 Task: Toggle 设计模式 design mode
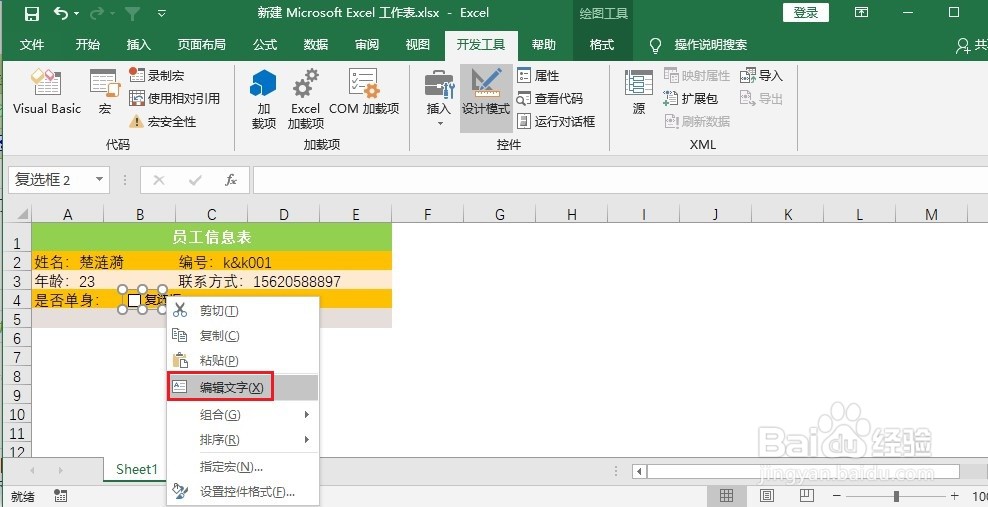coord(485,98)
